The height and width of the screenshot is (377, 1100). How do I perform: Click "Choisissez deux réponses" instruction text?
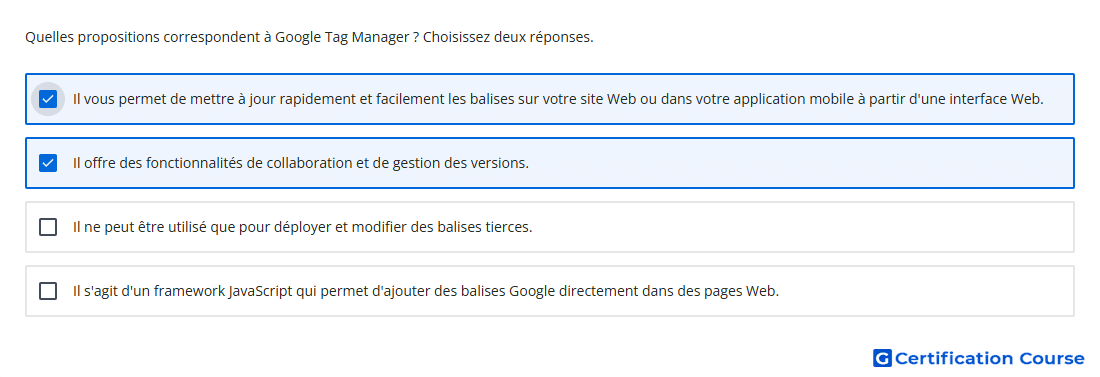509,37
